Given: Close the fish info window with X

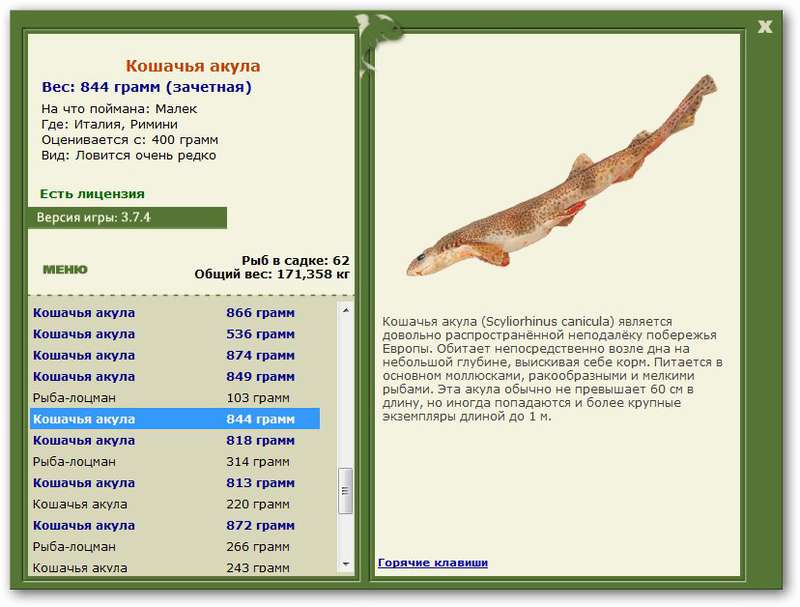Looking at the screenshot, I should [x=764, y=27].
